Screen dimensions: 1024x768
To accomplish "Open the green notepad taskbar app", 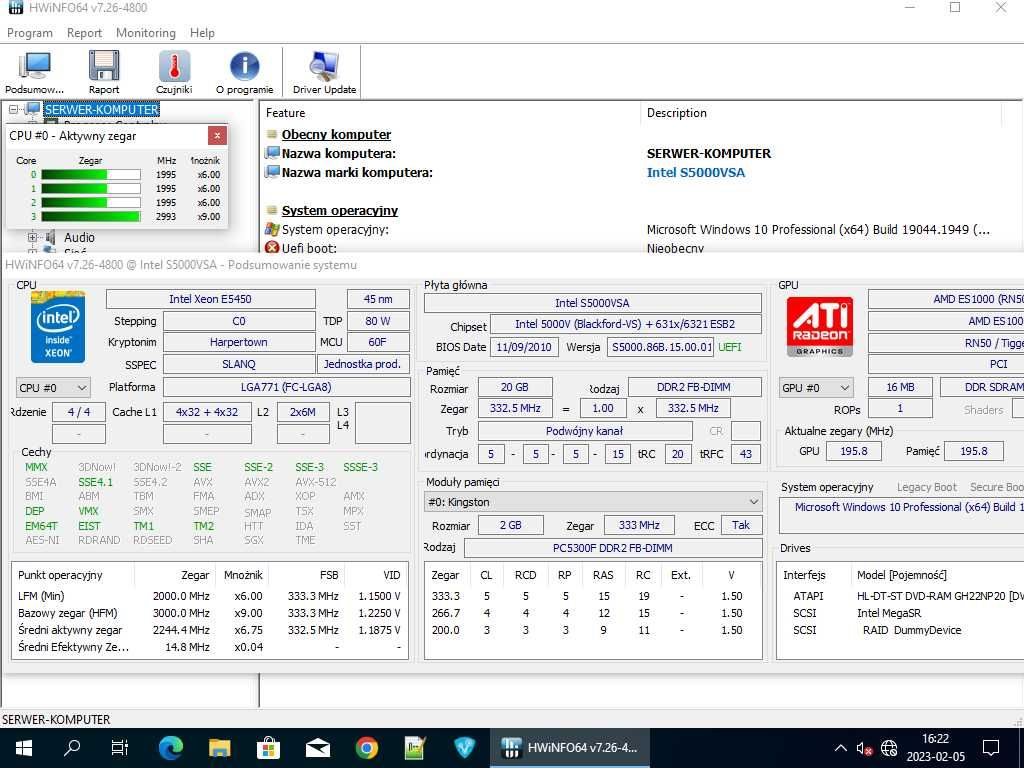I will pos(415,748).
